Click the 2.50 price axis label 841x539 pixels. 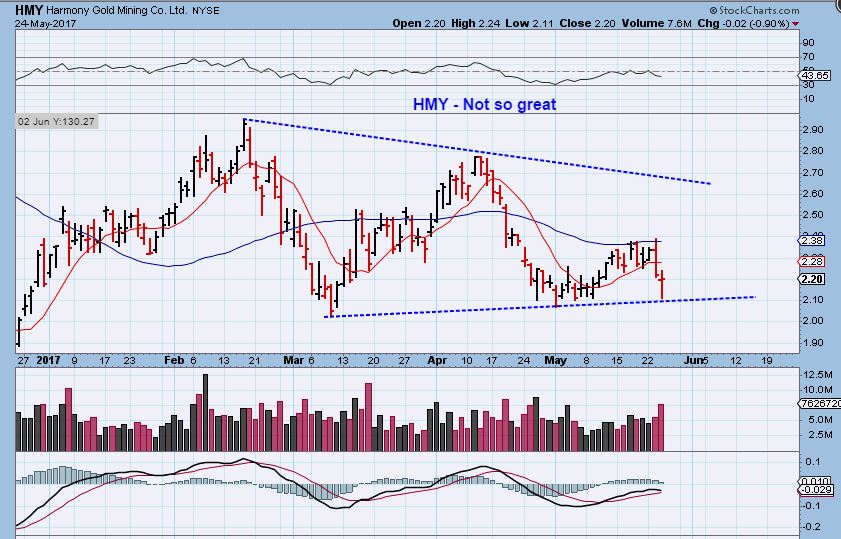[813, 215]
